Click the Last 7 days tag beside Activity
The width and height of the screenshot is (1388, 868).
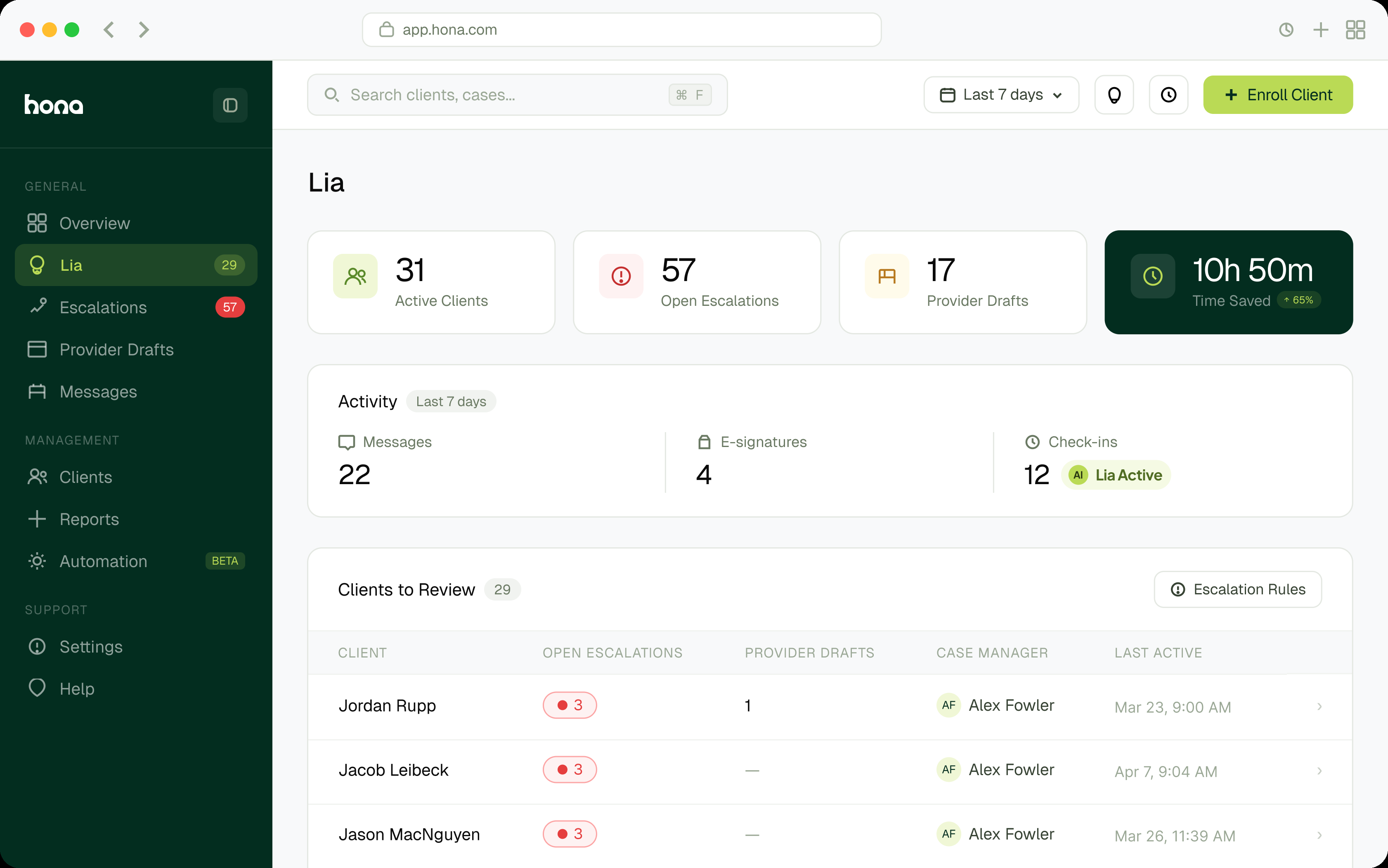coord(451,401)
